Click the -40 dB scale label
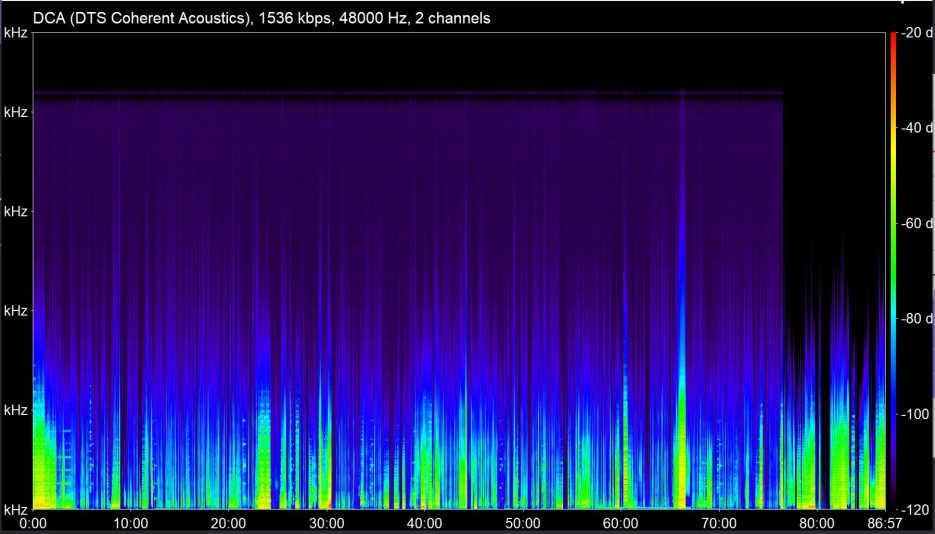Viewport: 935px width, 534px height. [x=917, y=128]
